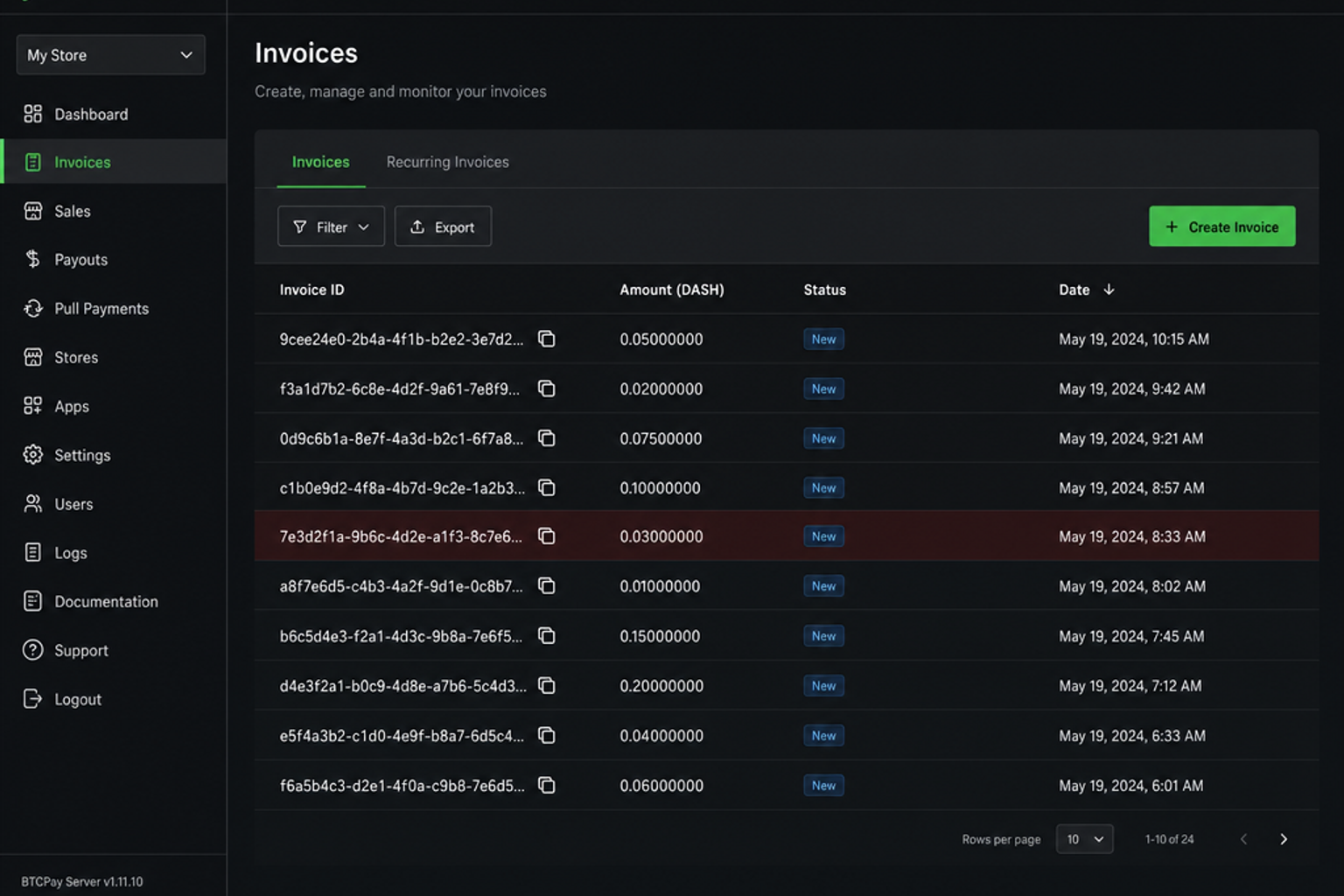Click date May 19, 2024, 6:01 AM
The image size is (1344, 896).
click(x=1130, y=786)
